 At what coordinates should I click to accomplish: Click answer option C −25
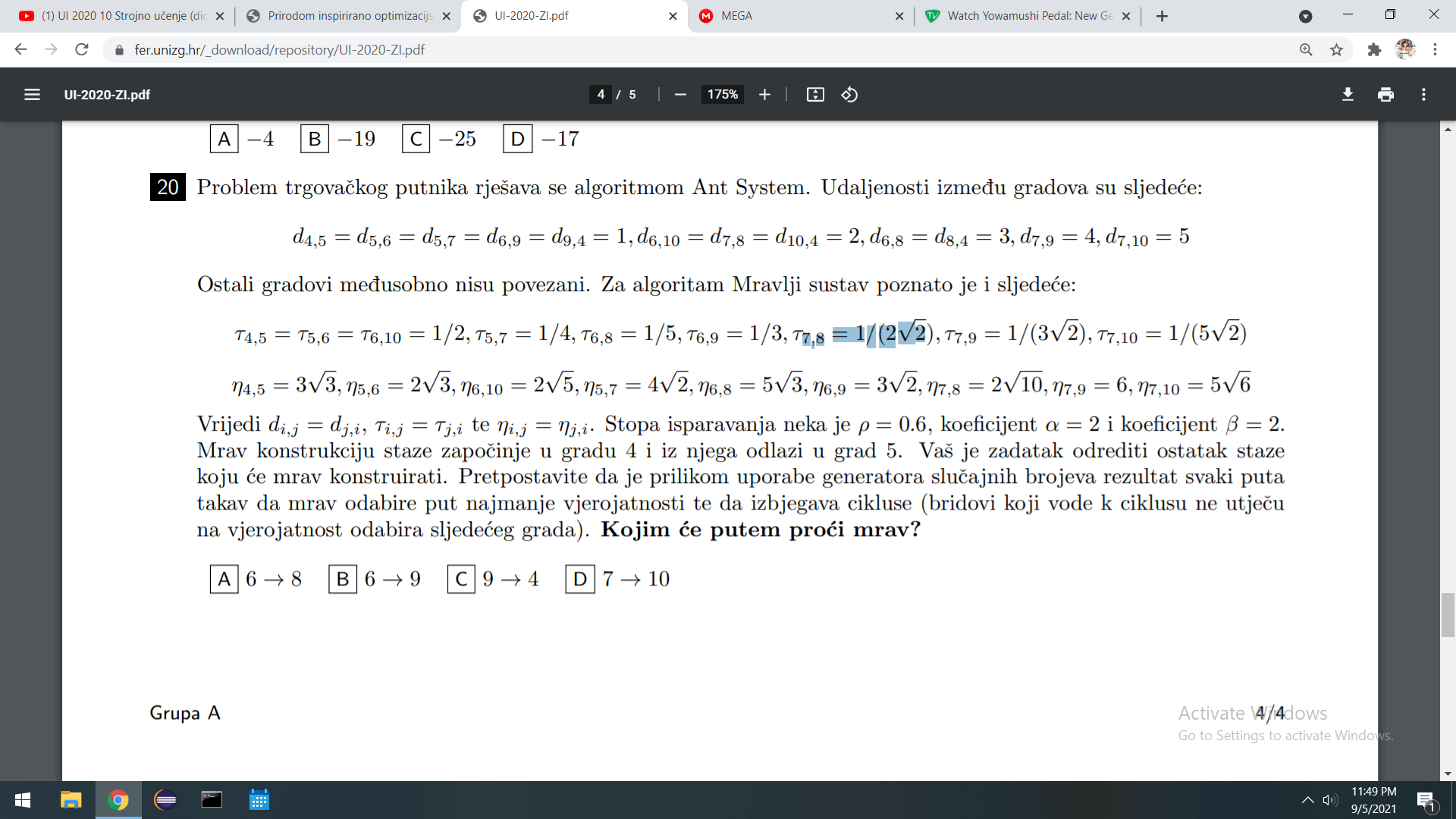coord(440,139)
